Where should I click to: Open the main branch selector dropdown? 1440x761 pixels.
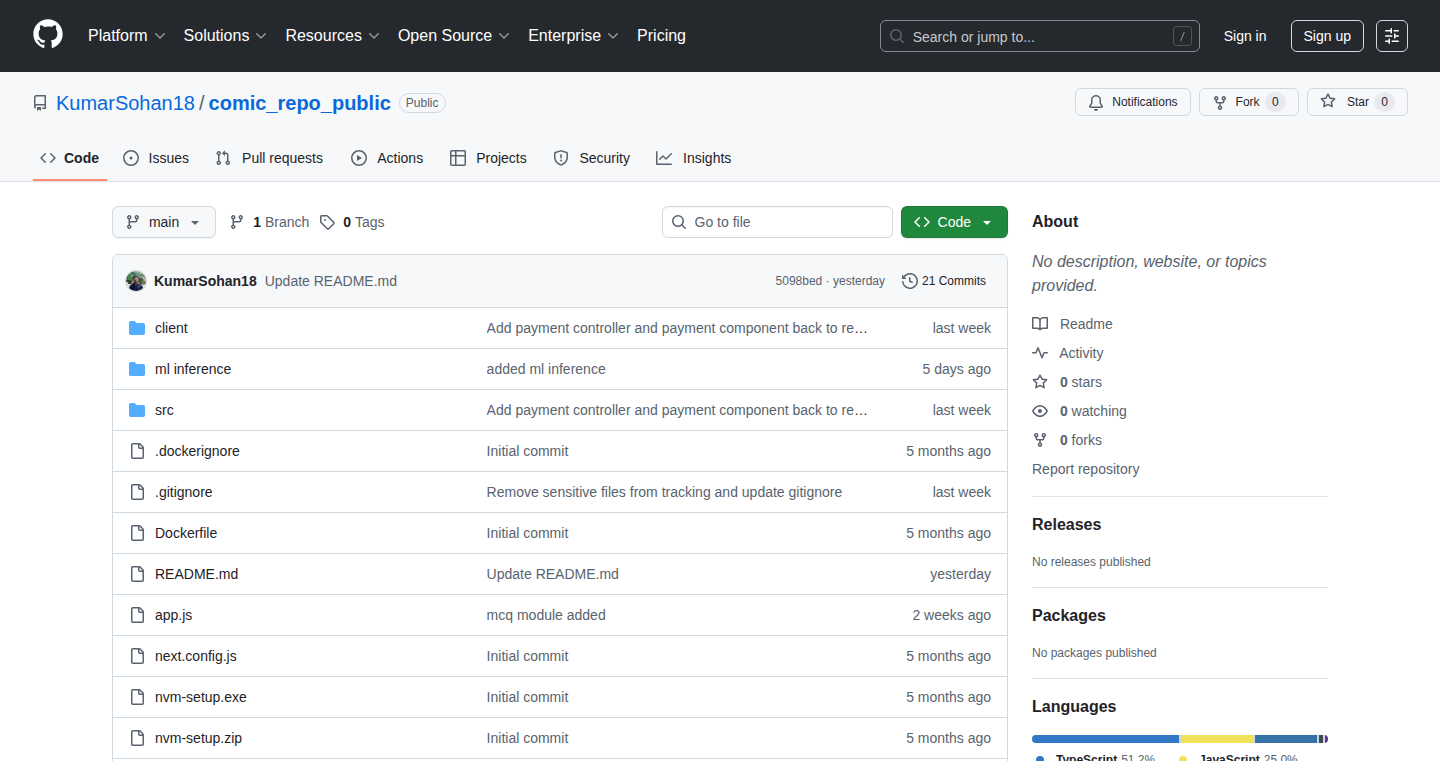point(164,222)
